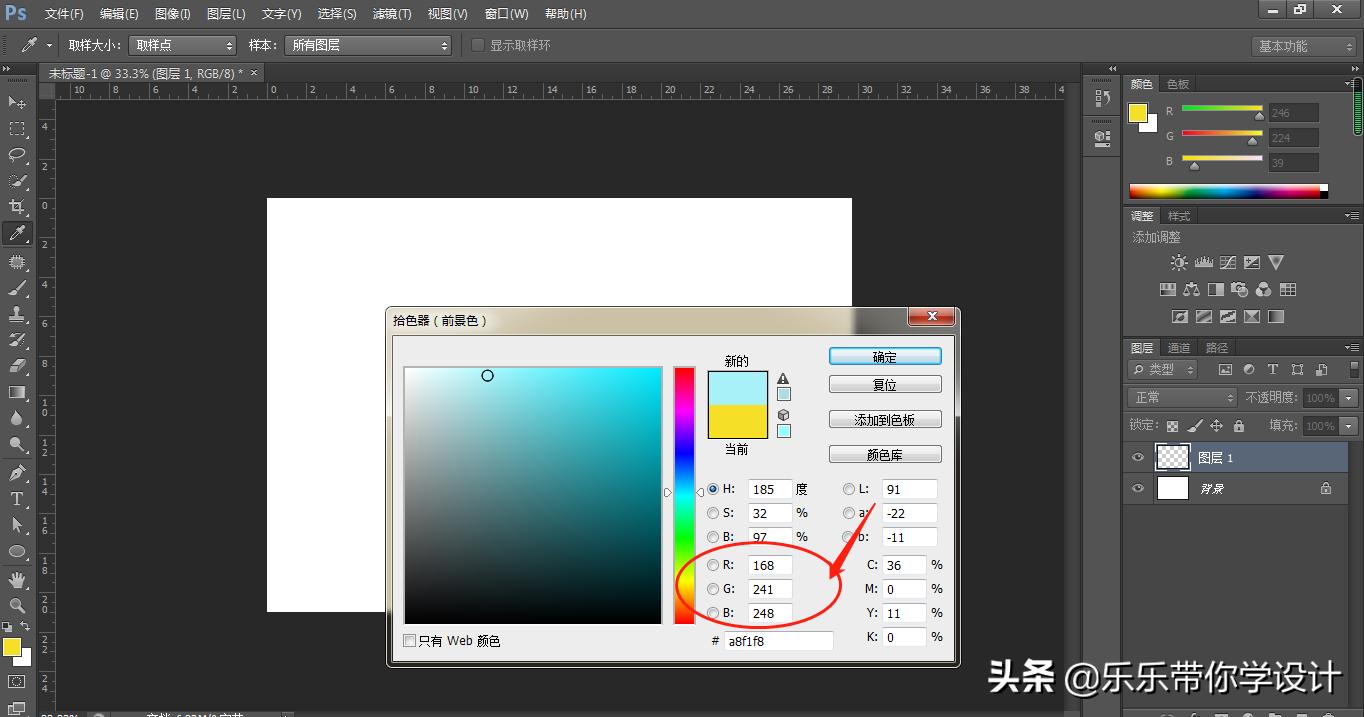Enable the 只有 Web 颜色 checkbox
This screenshot has height=717, width=1364.
[409, 641]
